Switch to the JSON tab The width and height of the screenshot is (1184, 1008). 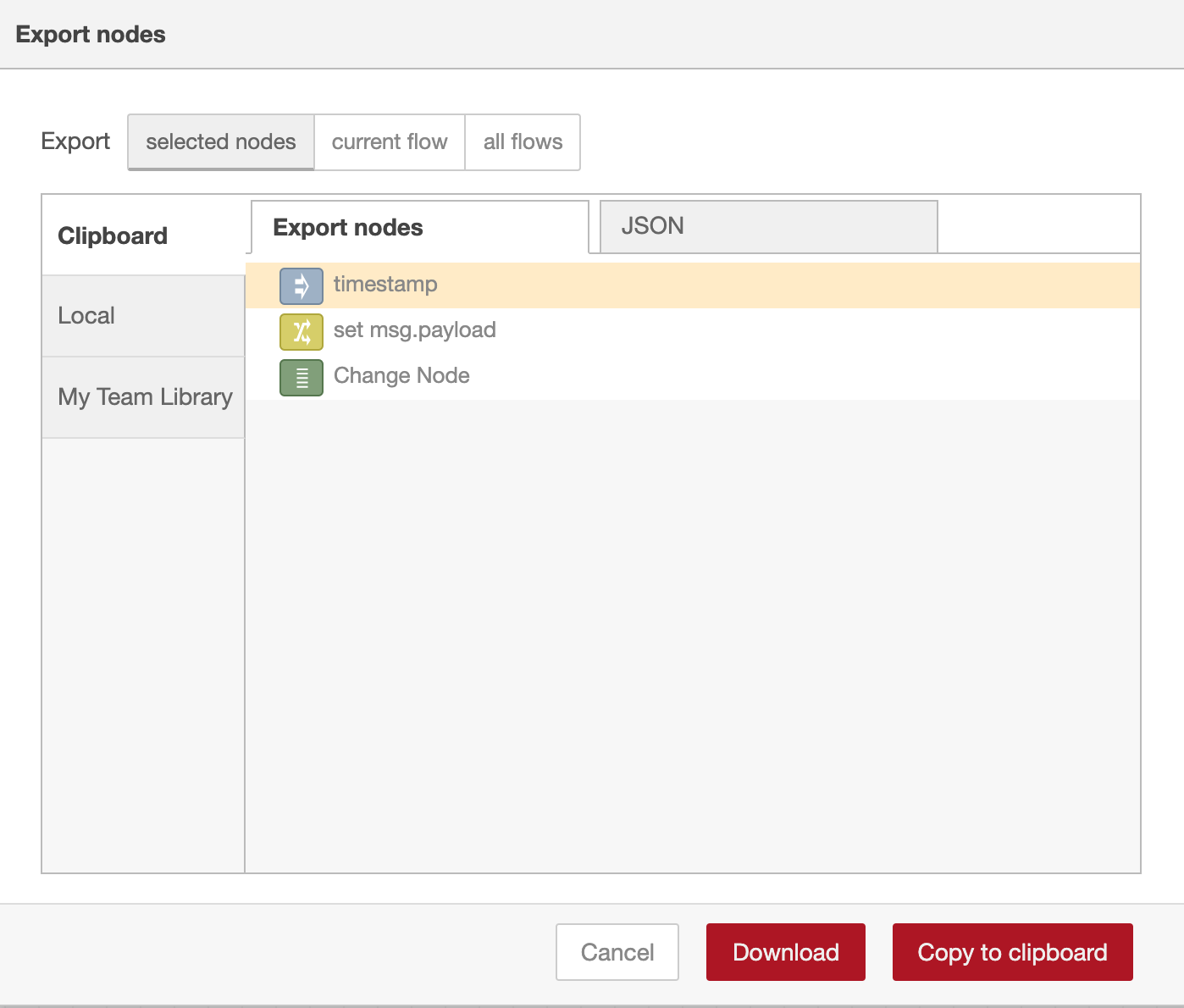click(x=767, y=225)
